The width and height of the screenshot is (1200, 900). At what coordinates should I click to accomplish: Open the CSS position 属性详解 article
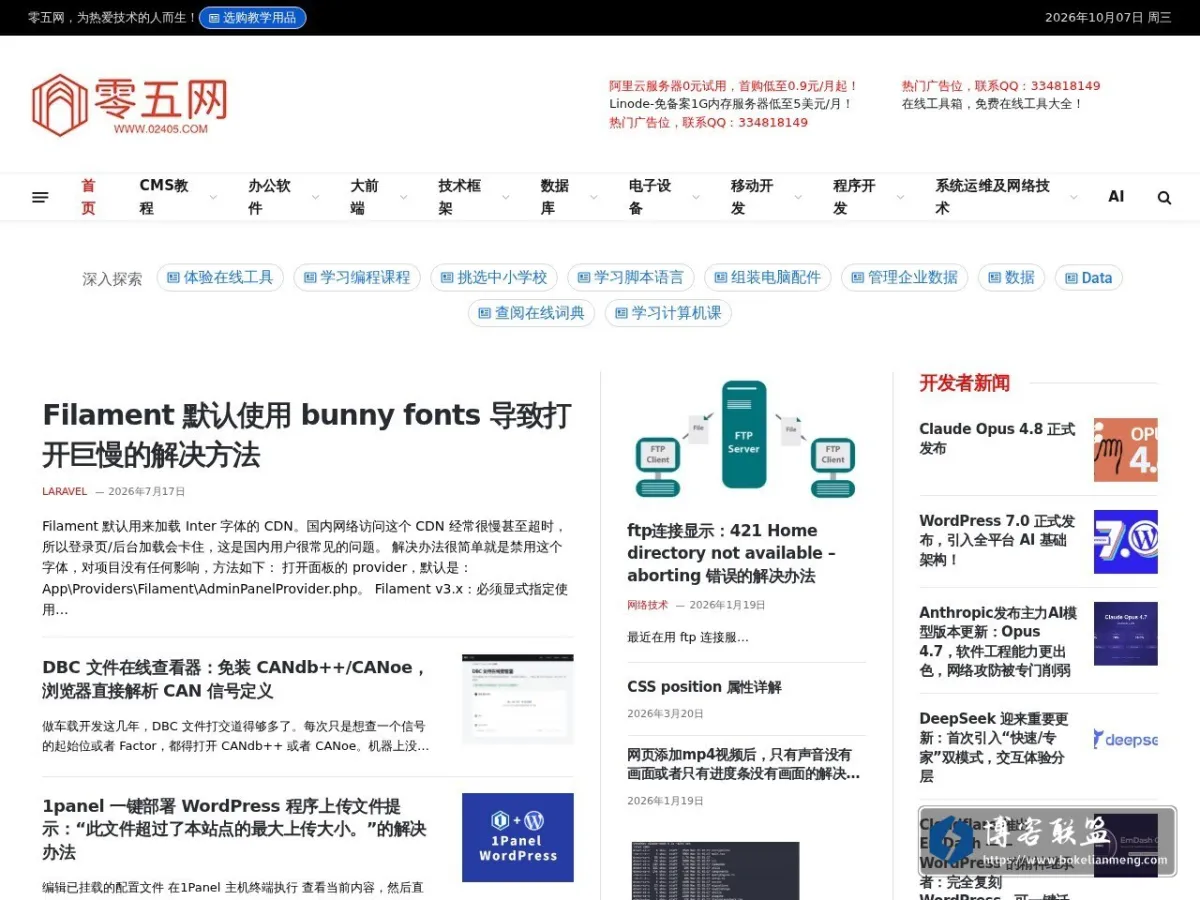pyautogui.click(x=704, y=687)
